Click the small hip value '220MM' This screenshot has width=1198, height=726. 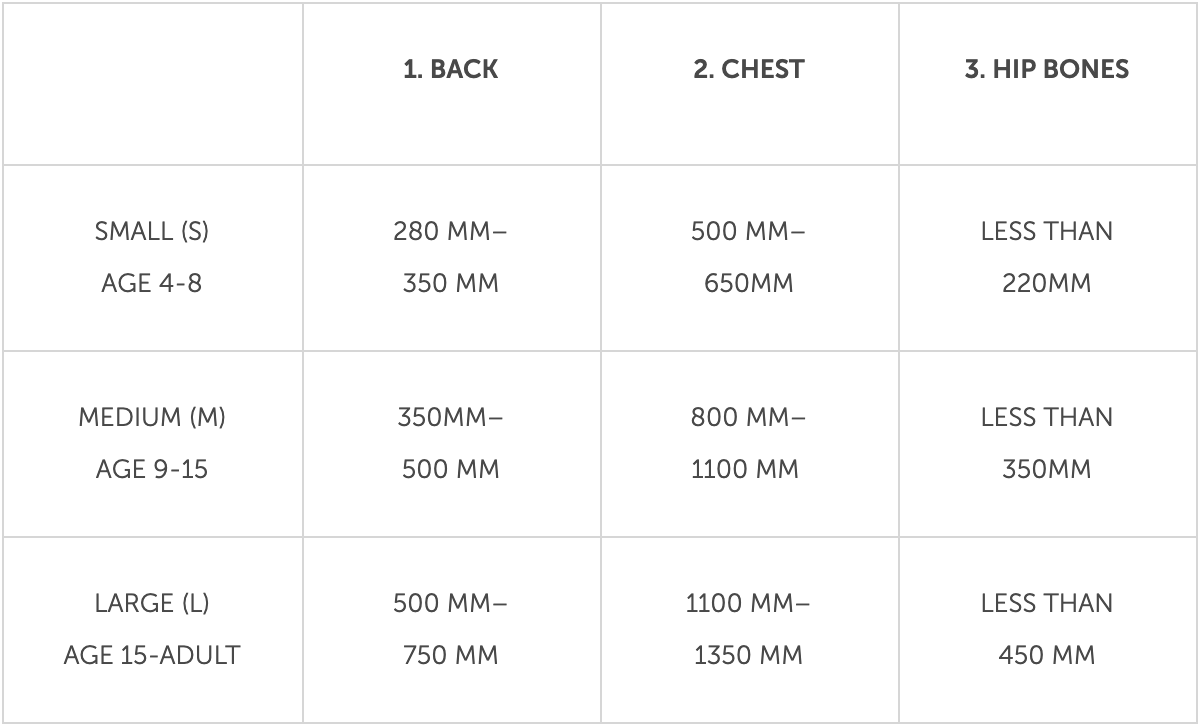1047,283
